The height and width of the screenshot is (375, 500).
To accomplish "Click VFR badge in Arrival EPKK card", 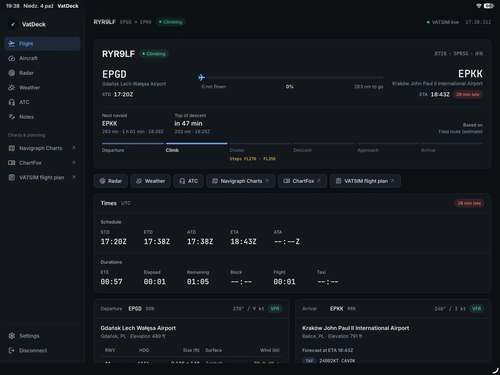I will click(x=477, y=309).
